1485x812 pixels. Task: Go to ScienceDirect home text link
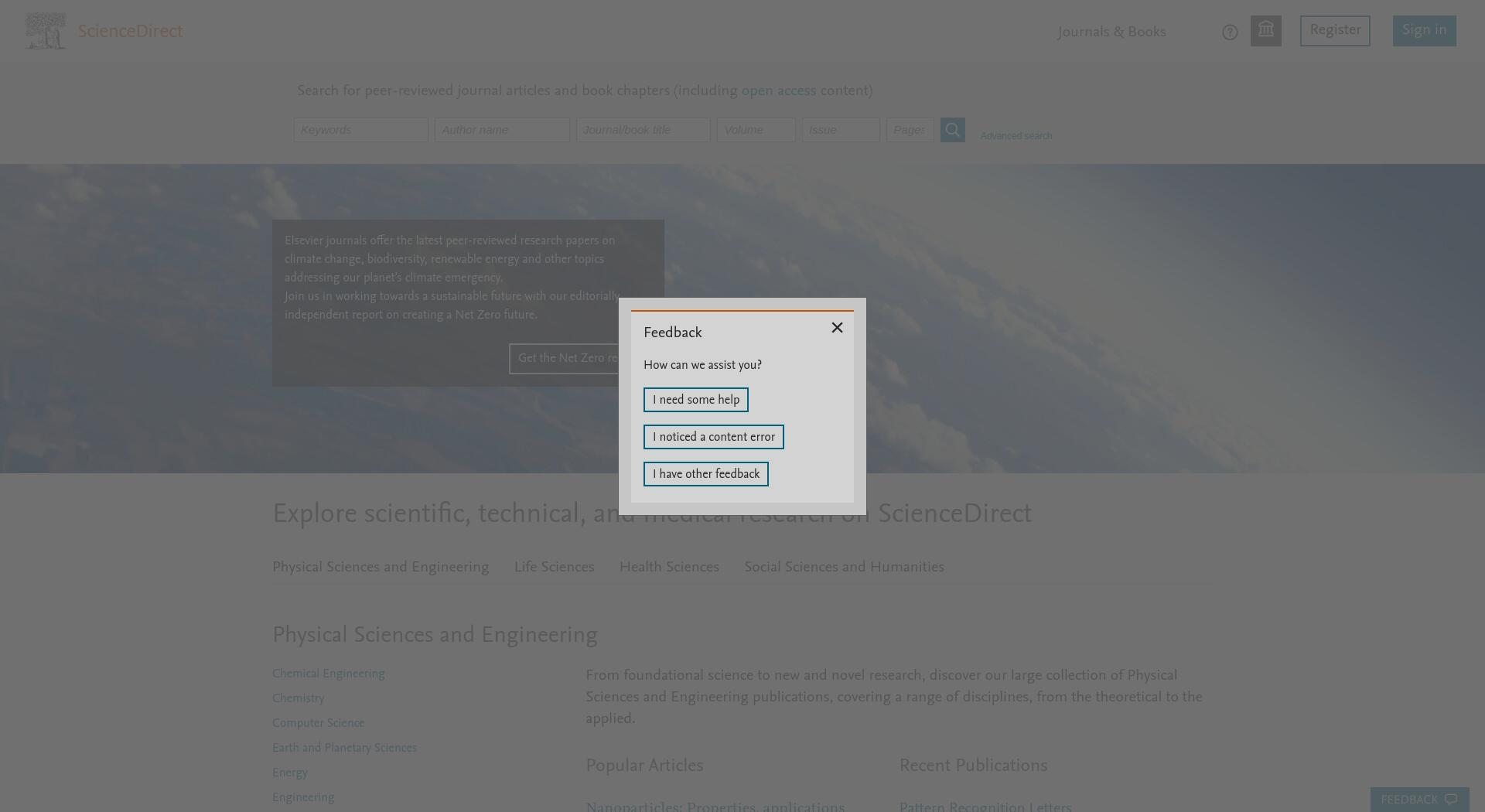click(x=130, y=32)
